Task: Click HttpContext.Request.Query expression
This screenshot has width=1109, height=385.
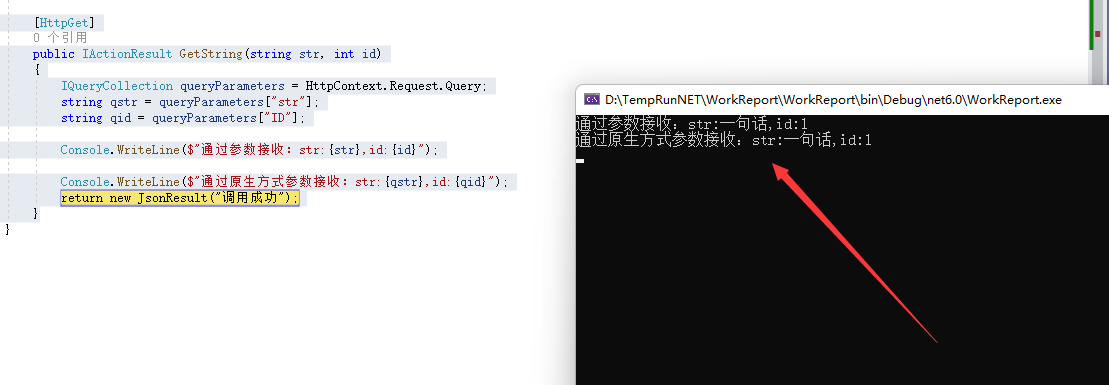Action: pos(394,86)
